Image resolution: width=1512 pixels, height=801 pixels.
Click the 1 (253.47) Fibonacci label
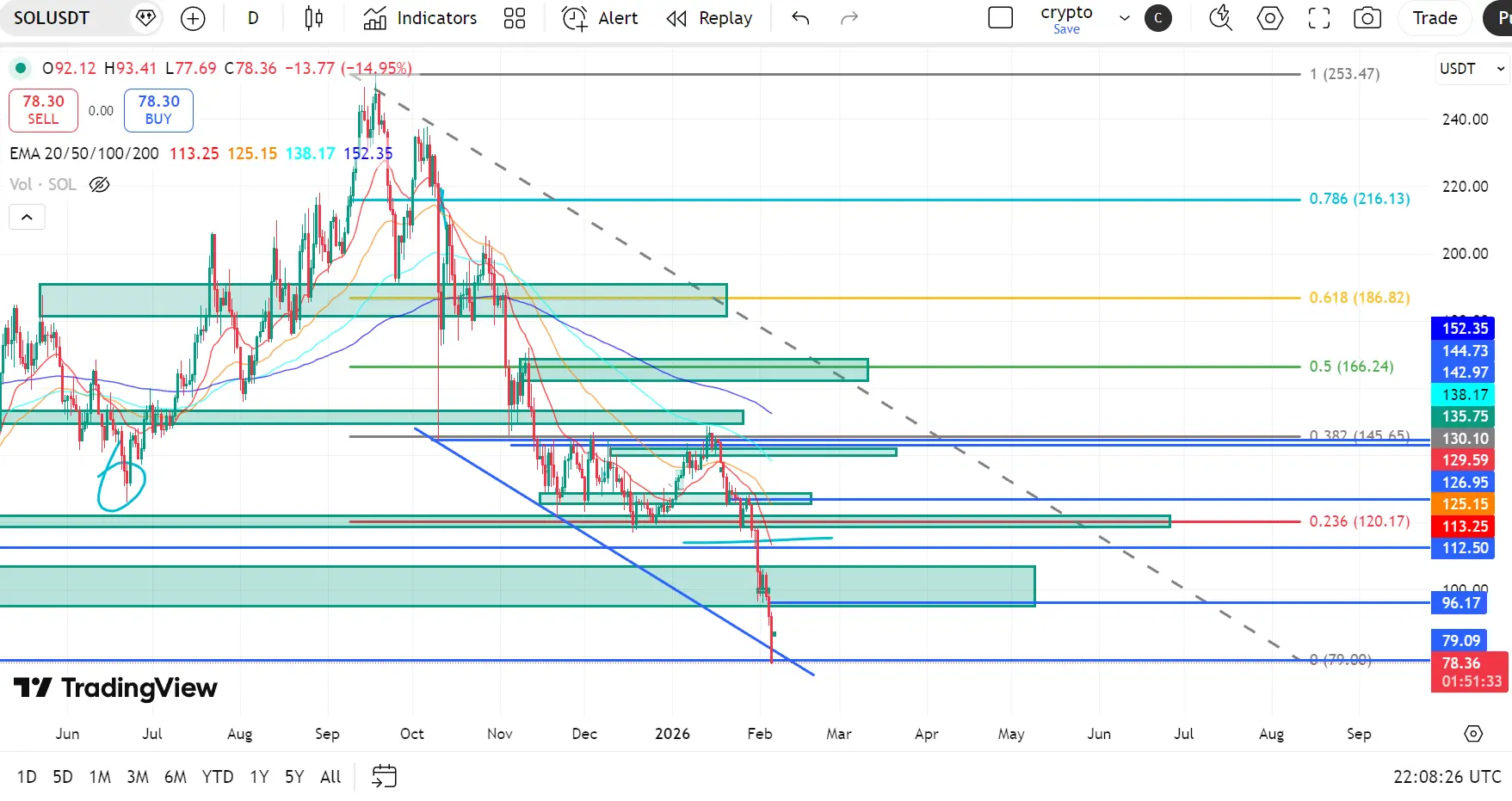[x=1345, y=74]
